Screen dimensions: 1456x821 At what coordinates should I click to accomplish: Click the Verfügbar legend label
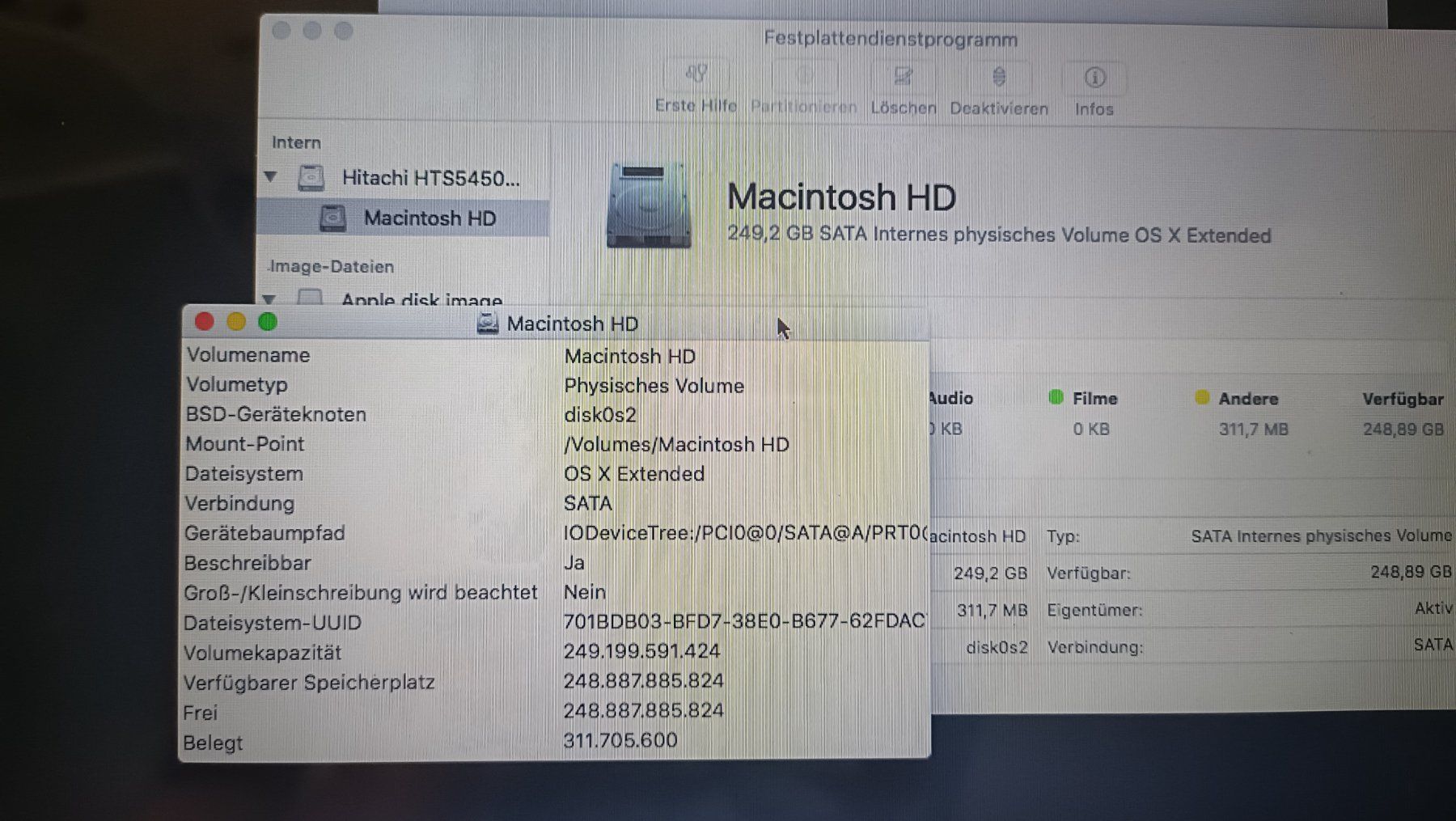(1403, 400)
